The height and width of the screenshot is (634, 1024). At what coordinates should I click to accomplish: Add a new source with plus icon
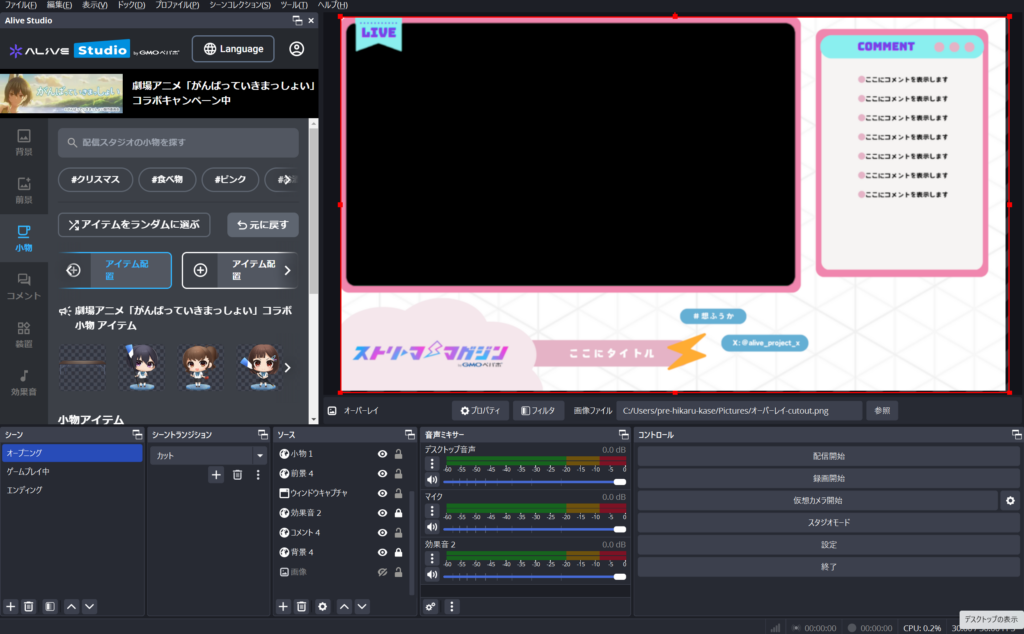283,607
